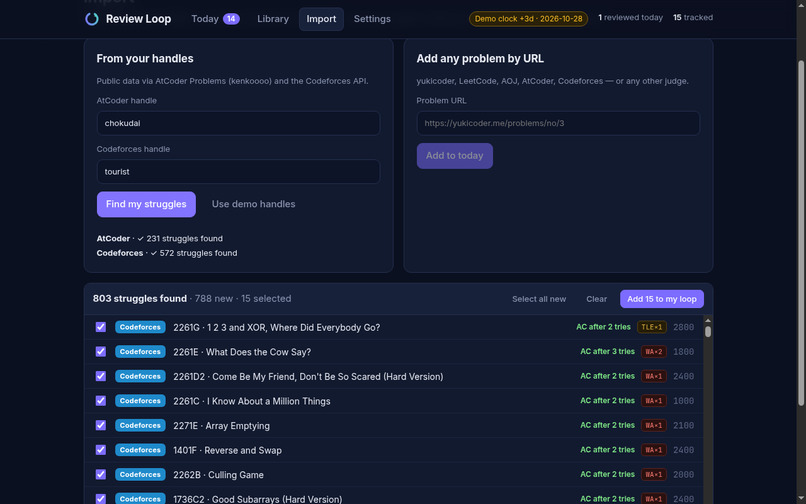Open the Today tab

[215, 19]
